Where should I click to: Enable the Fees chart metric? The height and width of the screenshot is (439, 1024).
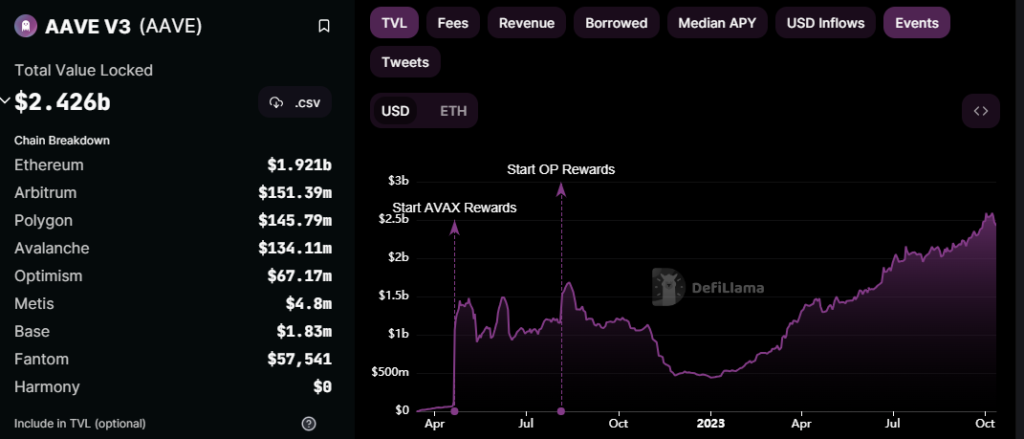tap(452, 22)
